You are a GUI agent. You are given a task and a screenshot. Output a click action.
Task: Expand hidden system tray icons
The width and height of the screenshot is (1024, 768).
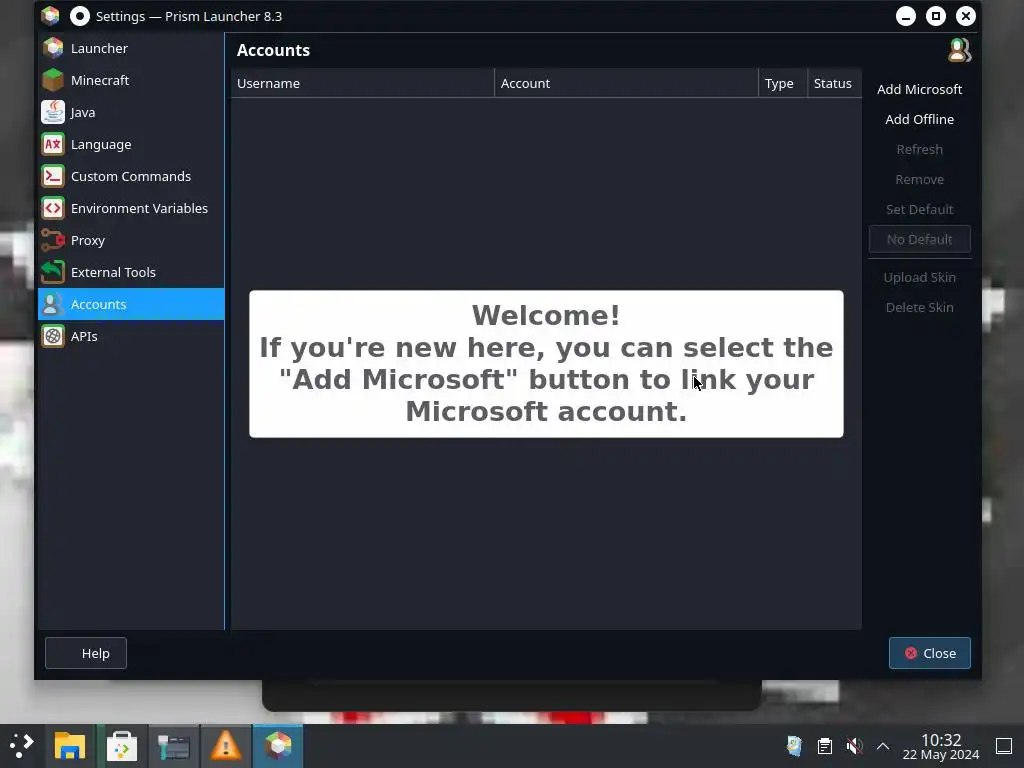[883, 746]
